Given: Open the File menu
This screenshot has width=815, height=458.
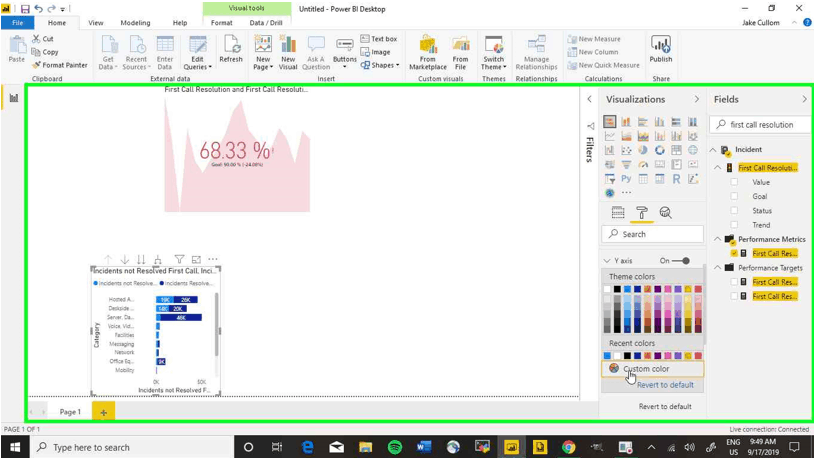Looking at the screenshot, I should tap(17, 23).
